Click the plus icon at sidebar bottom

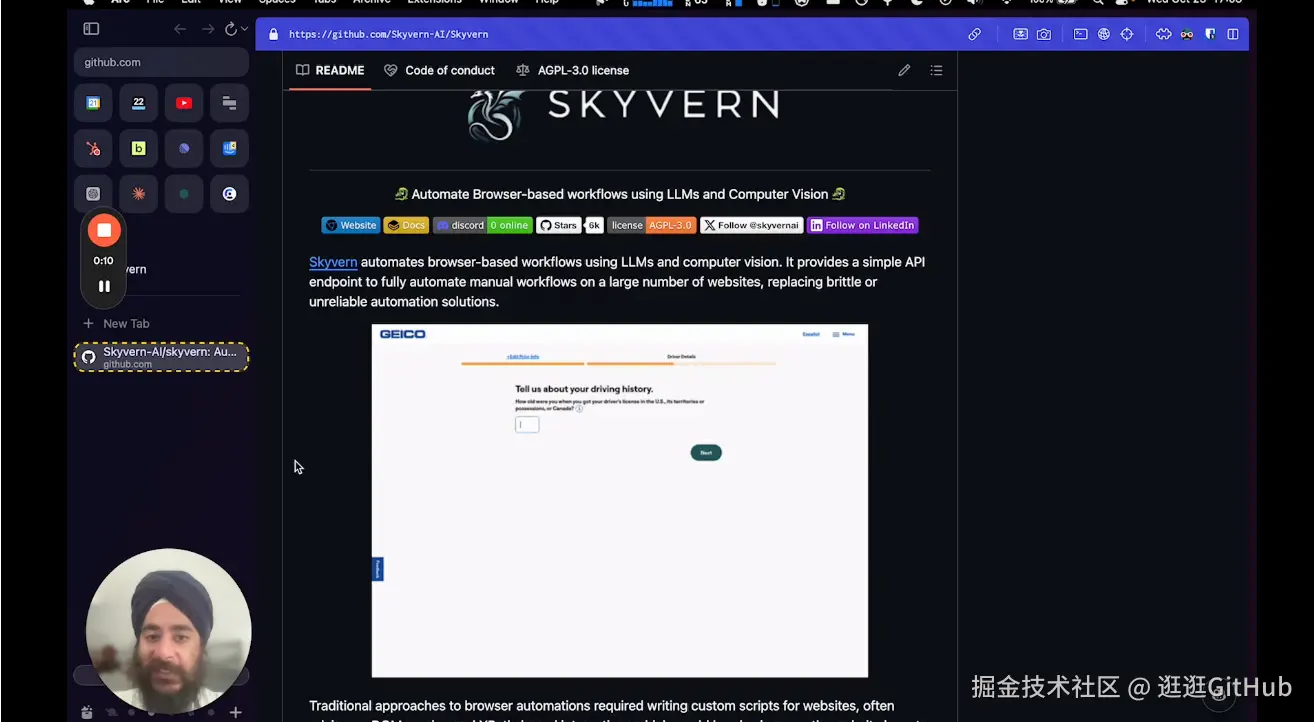(236, 712)
